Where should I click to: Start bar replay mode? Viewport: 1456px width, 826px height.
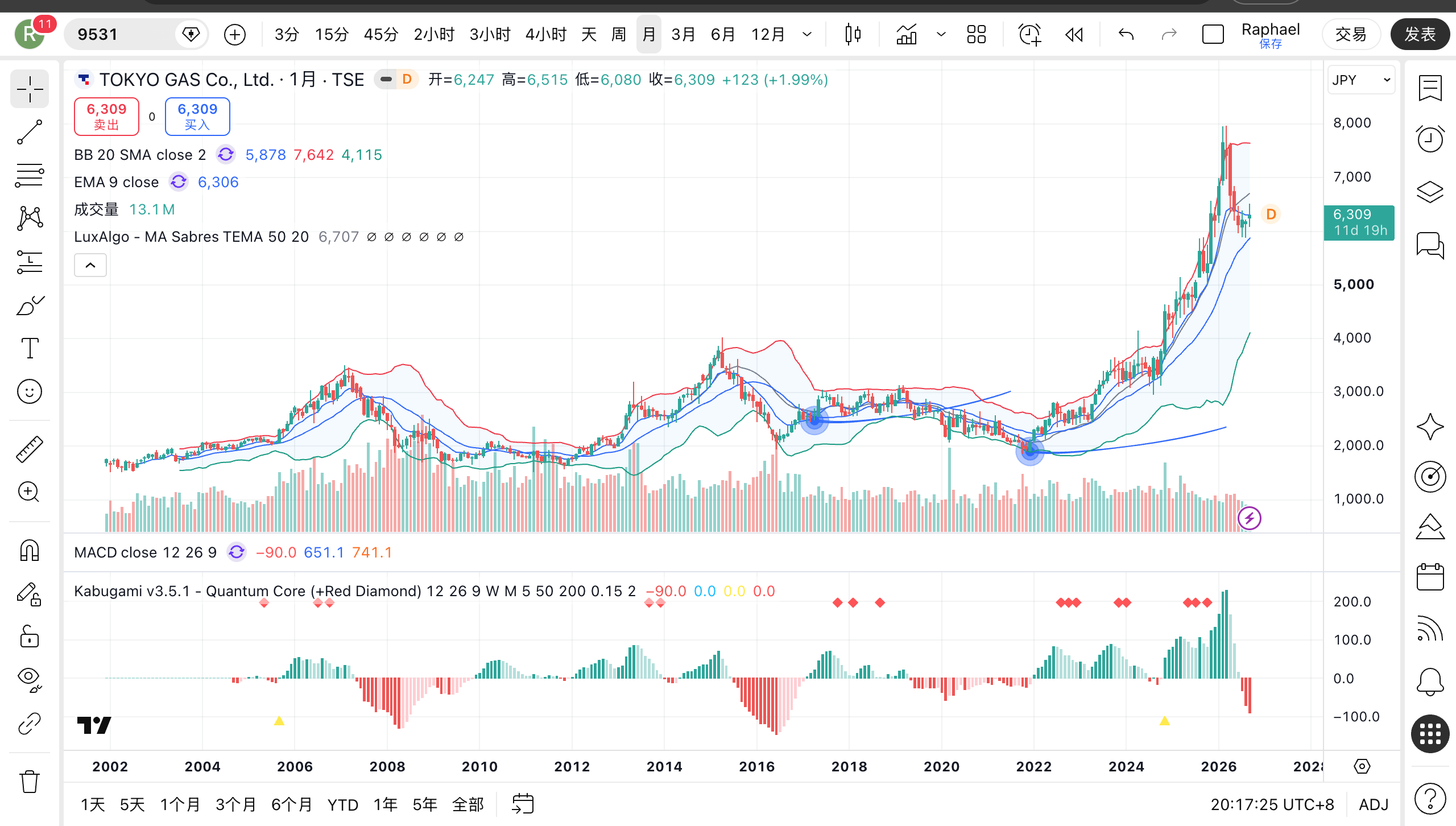(1074, 34)
